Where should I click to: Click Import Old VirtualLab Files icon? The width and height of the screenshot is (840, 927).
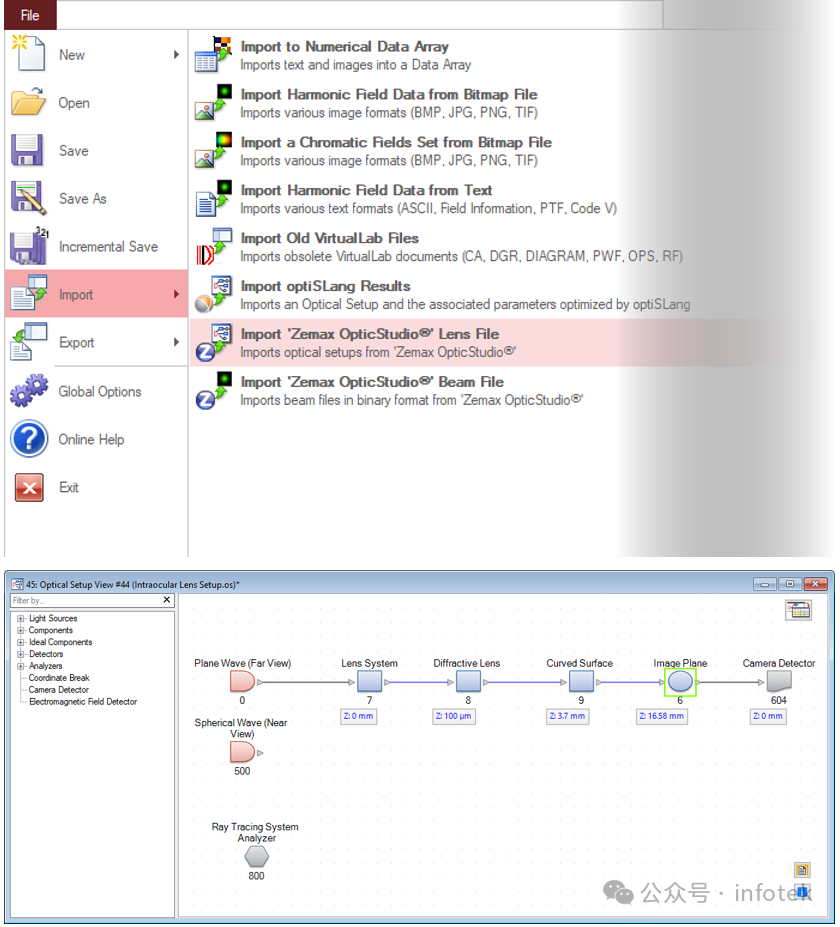[x=213, y=246]
